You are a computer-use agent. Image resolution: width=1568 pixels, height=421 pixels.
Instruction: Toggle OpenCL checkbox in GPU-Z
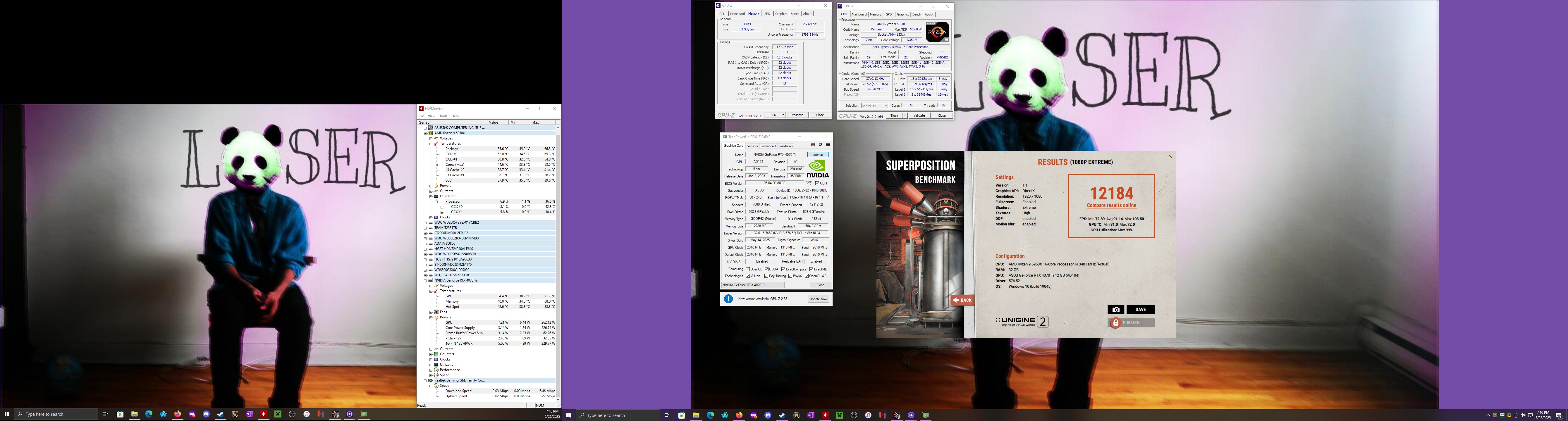point(748,269)
